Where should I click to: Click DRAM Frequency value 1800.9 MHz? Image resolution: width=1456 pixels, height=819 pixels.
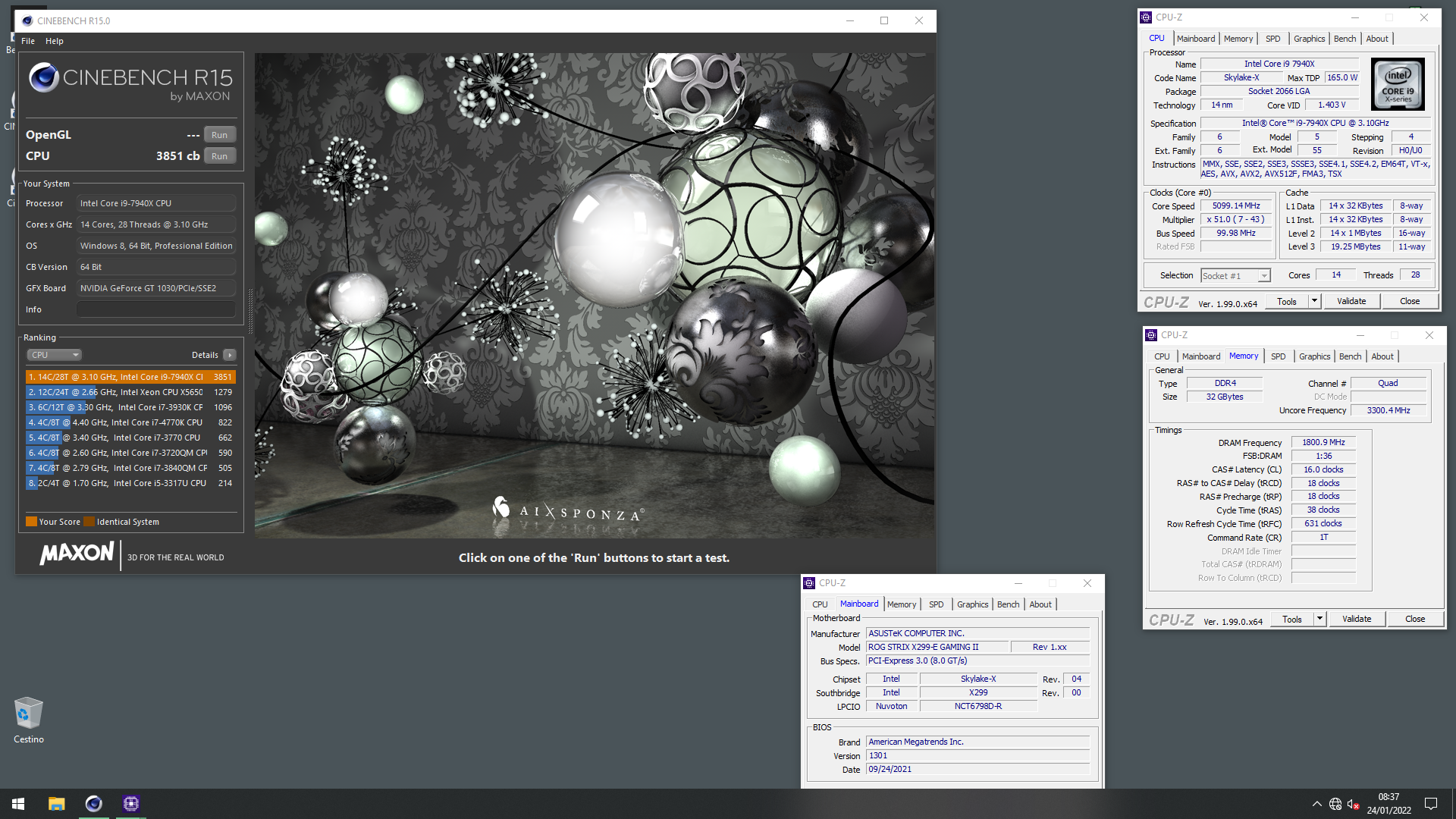click(x=1323, y=443)
